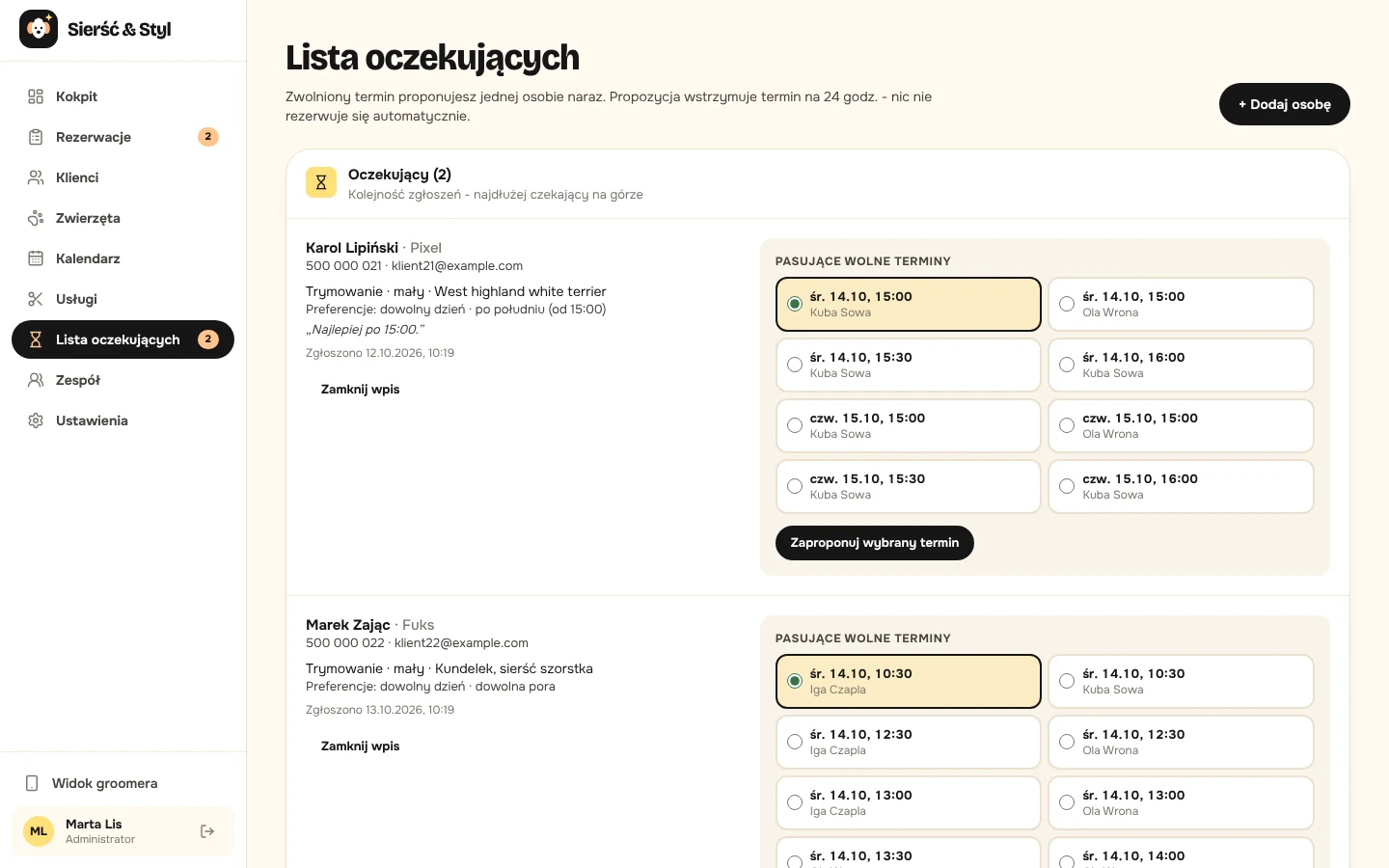This screenshot has height=868, width=1389.
Task: Select śr. 14.10, 15:00 slot with Kuba Sowa
Action: [909, 304]
